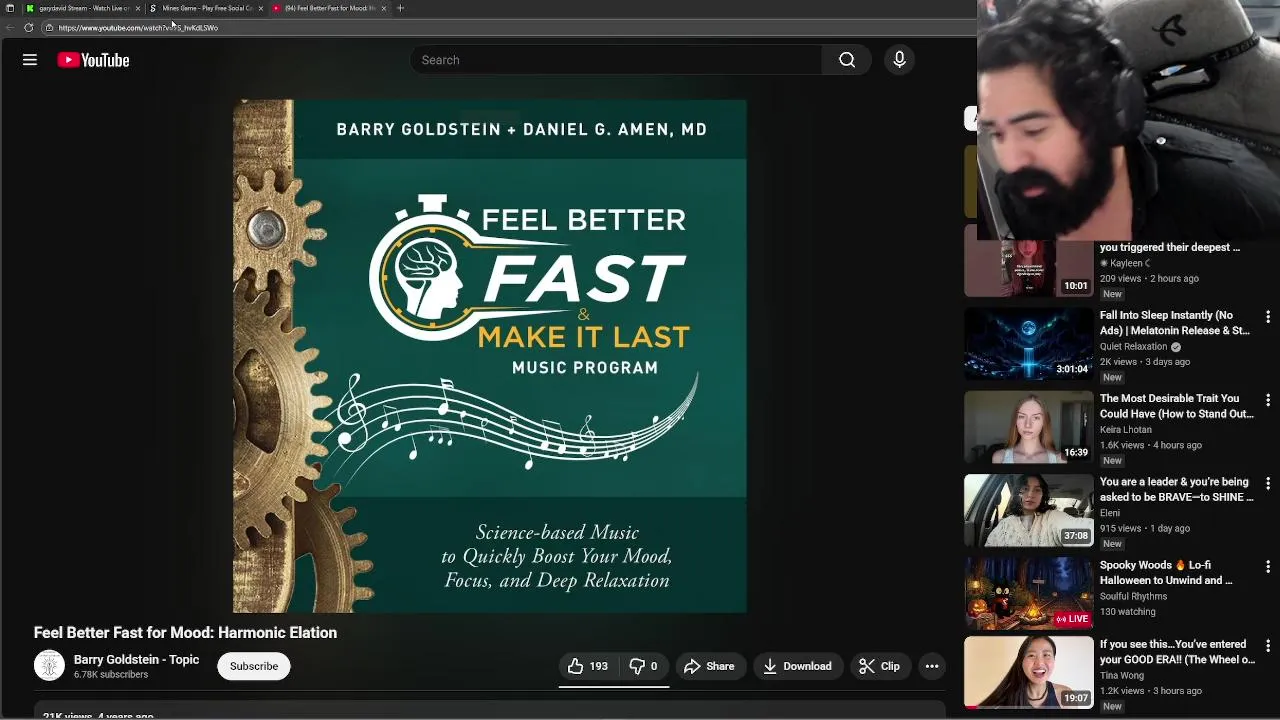Visit Tina Wong channel name
This screenshot has width=1280, height=720.
pyautogui.click(x=1121, y=676)
